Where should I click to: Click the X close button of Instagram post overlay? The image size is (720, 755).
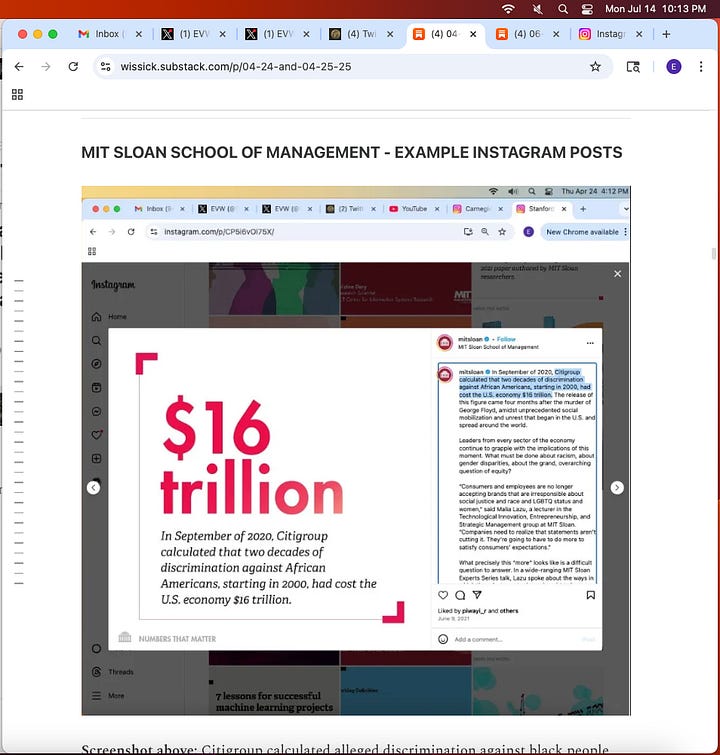pyautogui.click(x=617, y=273)
